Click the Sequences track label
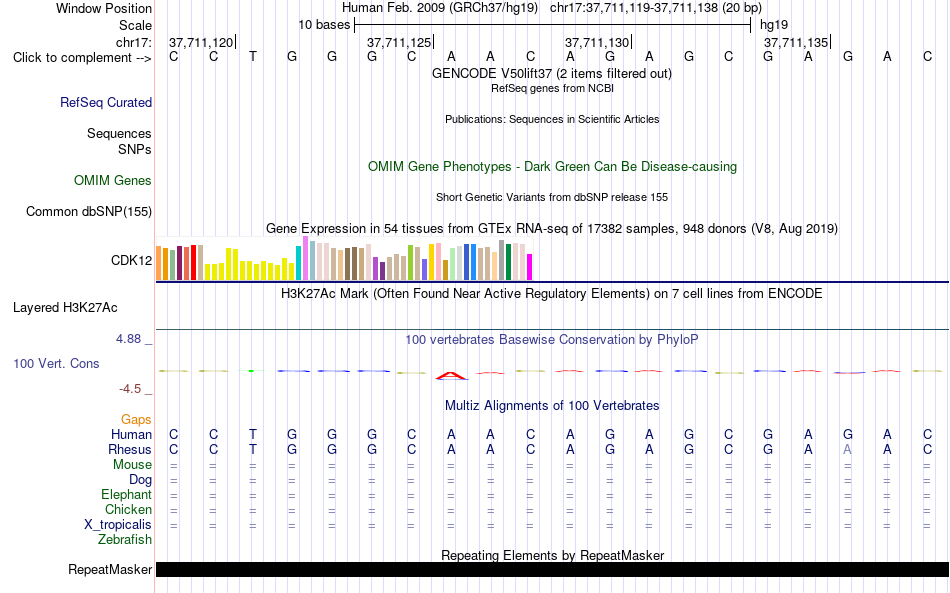950x593 pixels. click(119, 133)
